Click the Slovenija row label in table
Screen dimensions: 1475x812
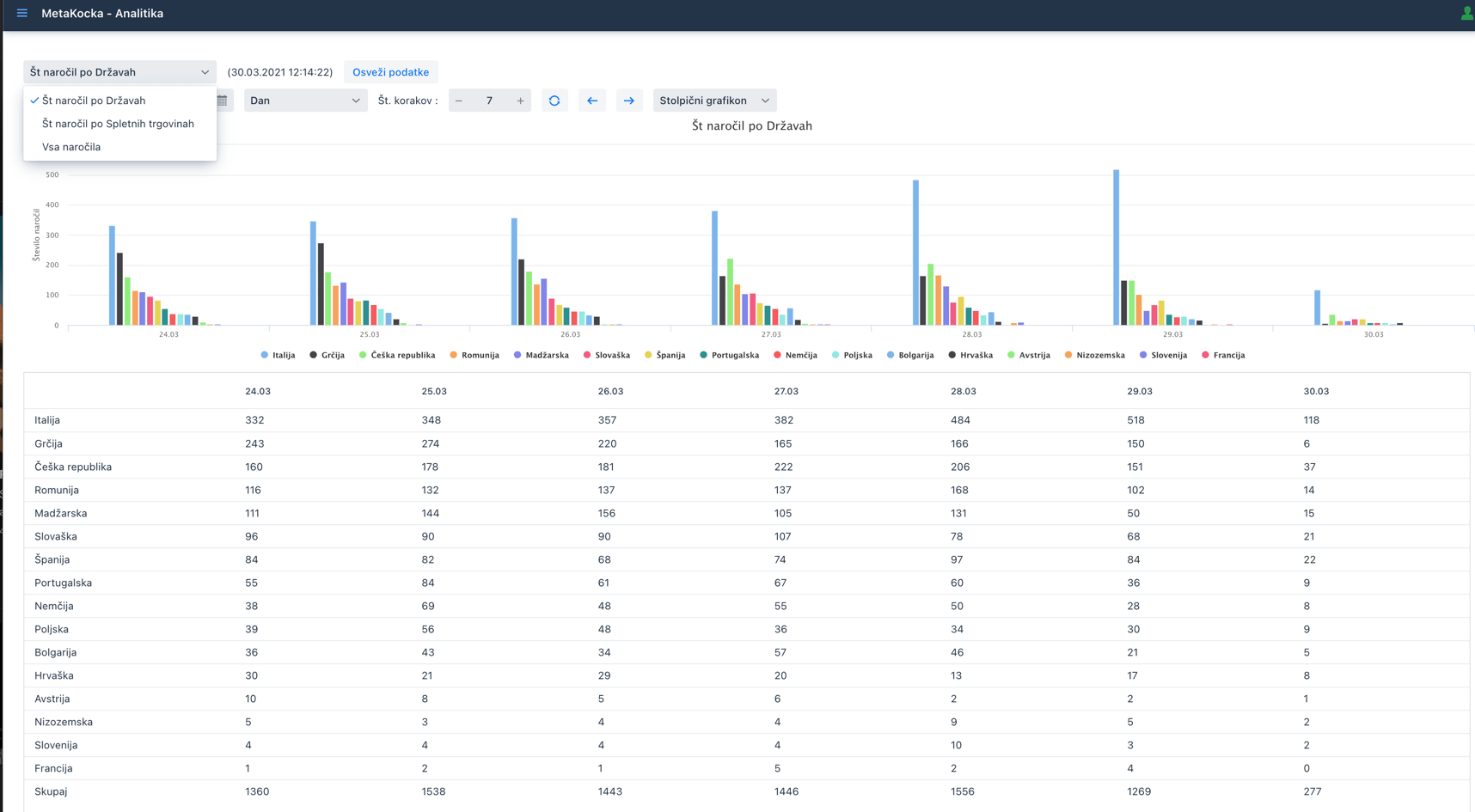pyautogui.click(x=56, y=745)
